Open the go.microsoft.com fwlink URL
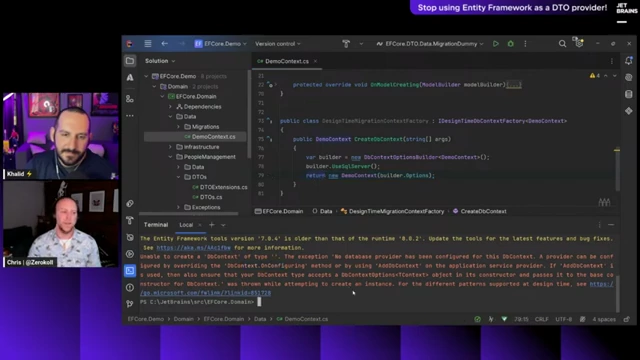The height and width of the screenshot is (360, 640). 205,293
